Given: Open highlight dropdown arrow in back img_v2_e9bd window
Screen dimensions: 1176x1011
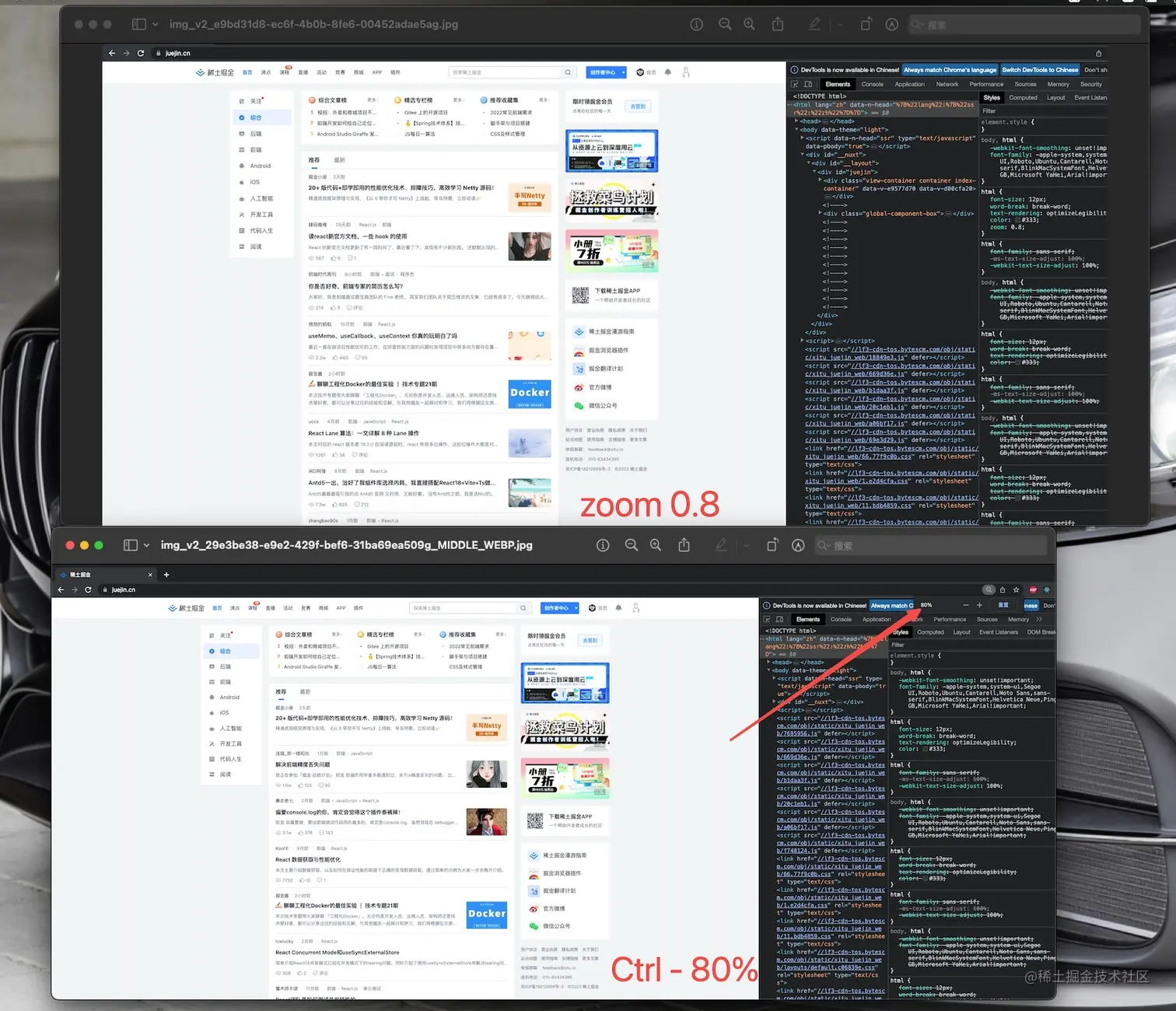Looking at the screenshot, I should (840, 24).
